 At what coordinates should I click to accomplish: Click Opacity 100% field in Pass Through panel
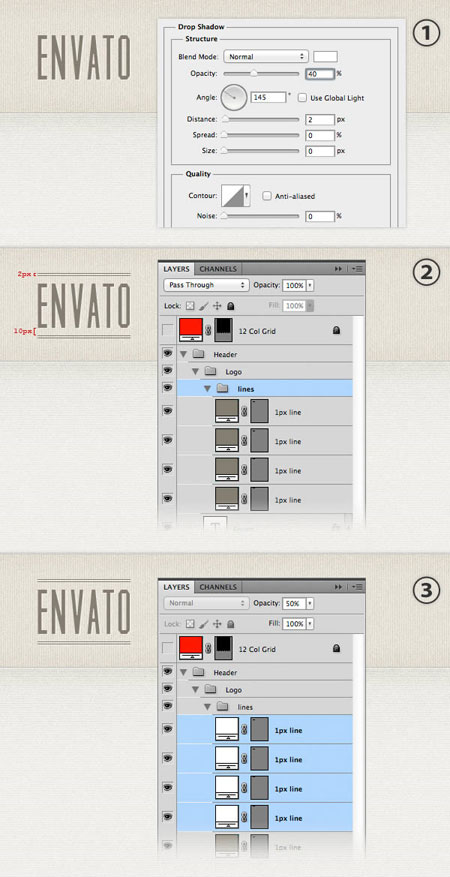pos(293,285)
